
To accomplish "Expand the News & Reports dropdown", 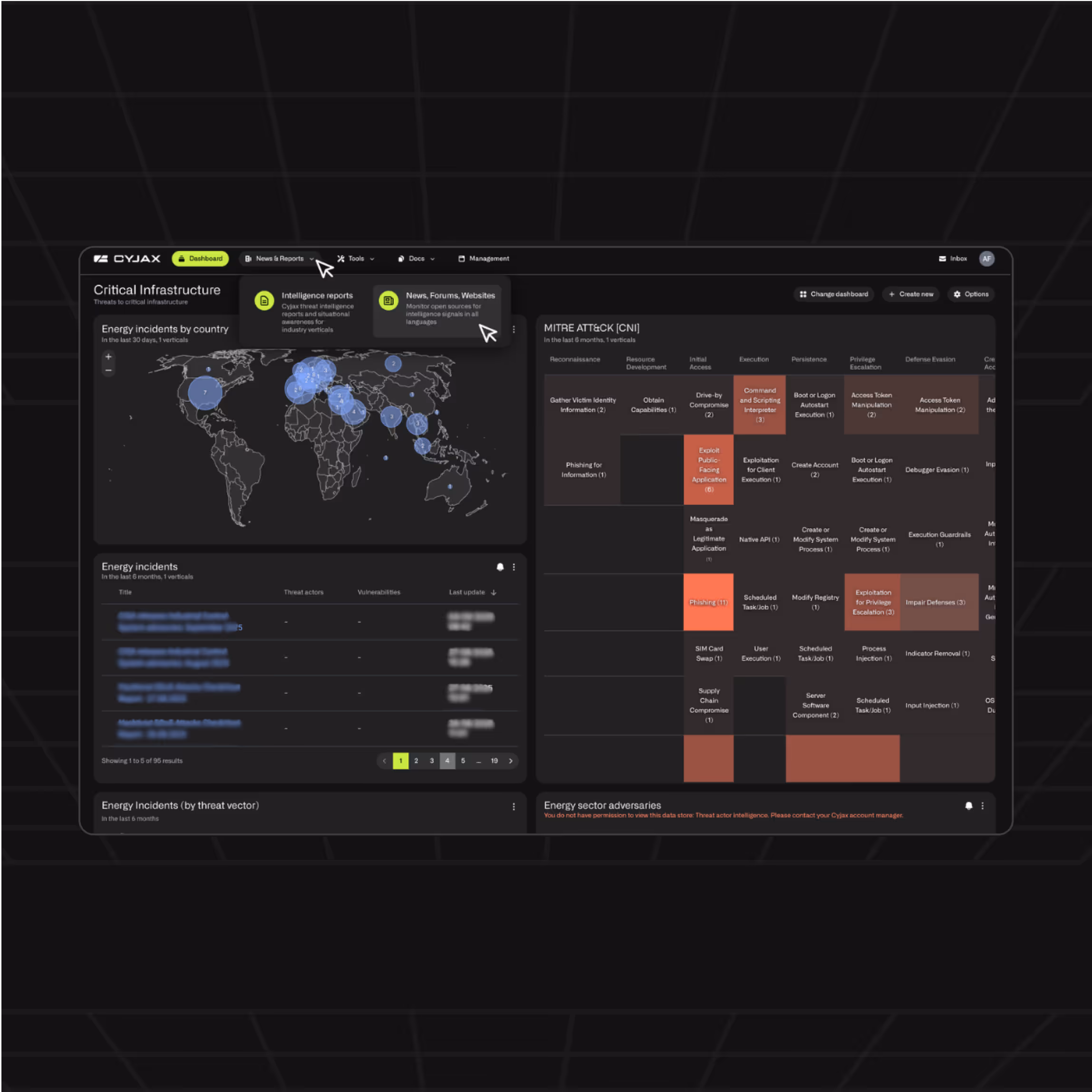I will 280,258.
